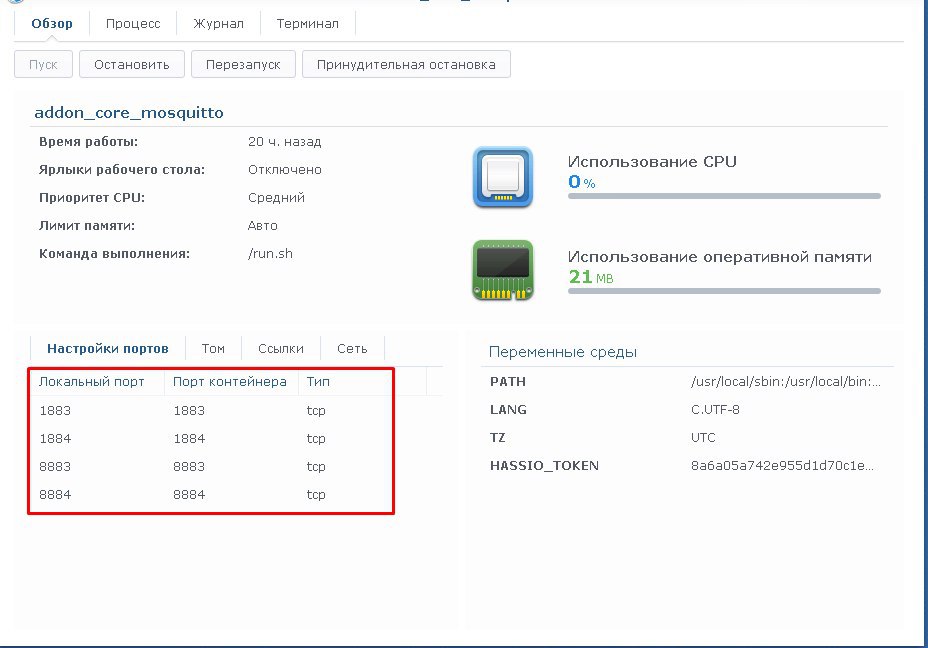This screenshot has width=928, height=648.
Task: Switch to the Терминал tab
Action: [x=308, y=24]
